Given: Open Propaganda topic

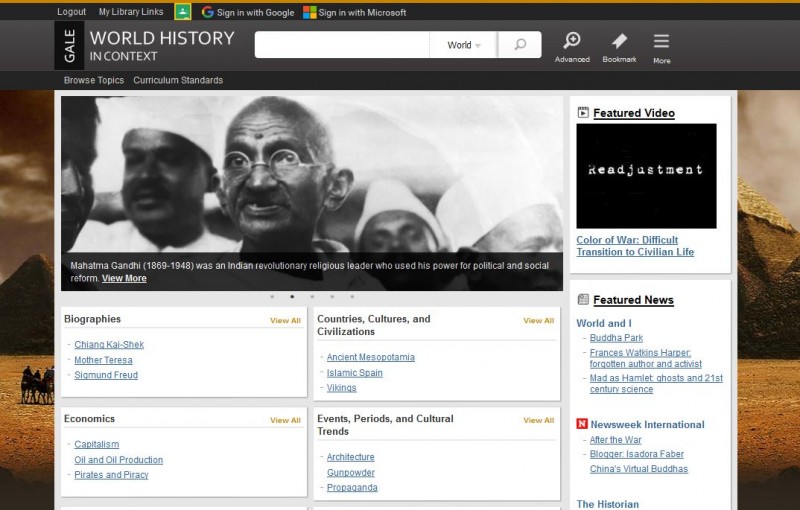Looking at the screenshot, I should click(x=353, y=488).
